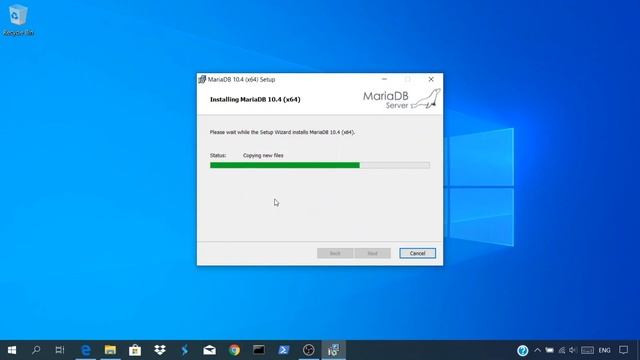Open the black terminal window icon
Image resolution: width=640 pixels, height=360 pixels.
point(259,350)
